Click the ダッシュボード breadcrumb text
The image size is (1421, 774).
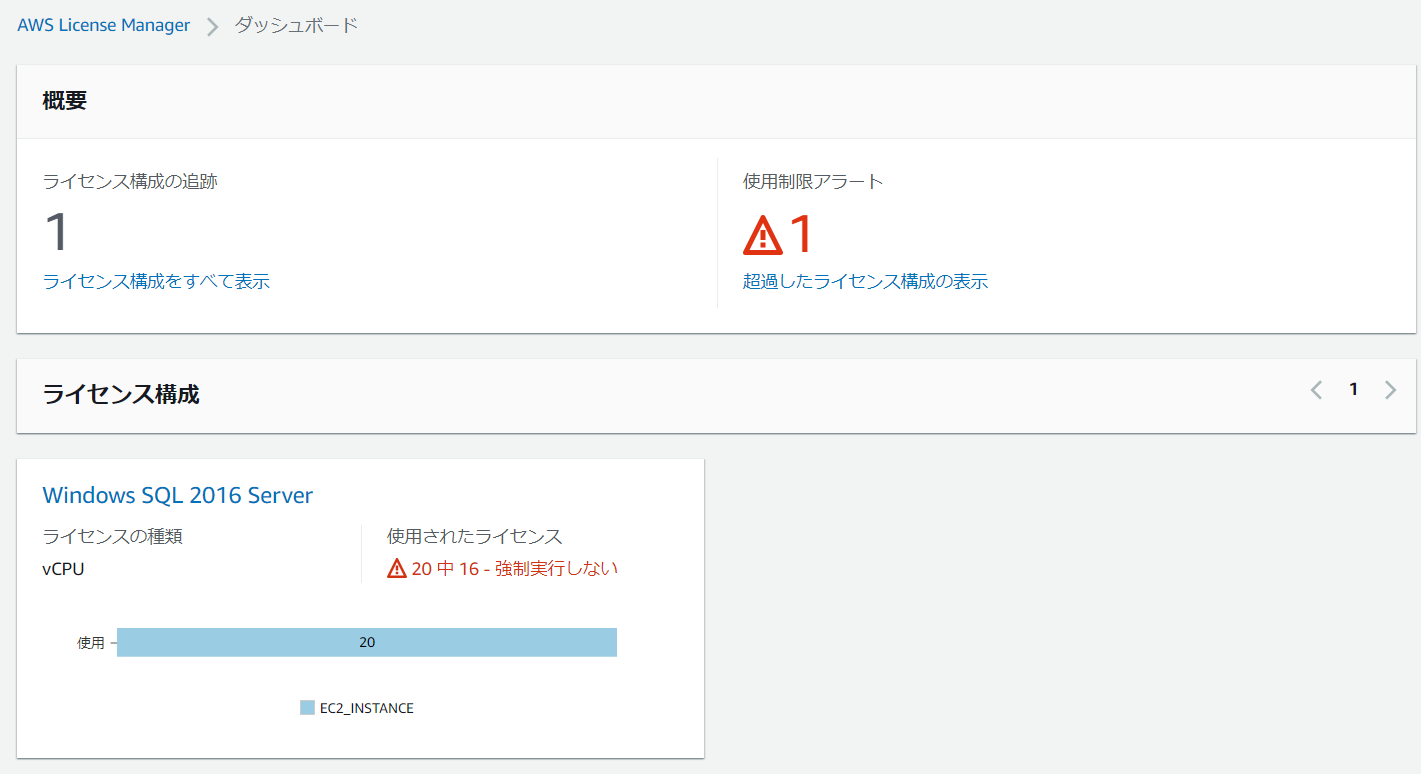(x=296, y=25)
